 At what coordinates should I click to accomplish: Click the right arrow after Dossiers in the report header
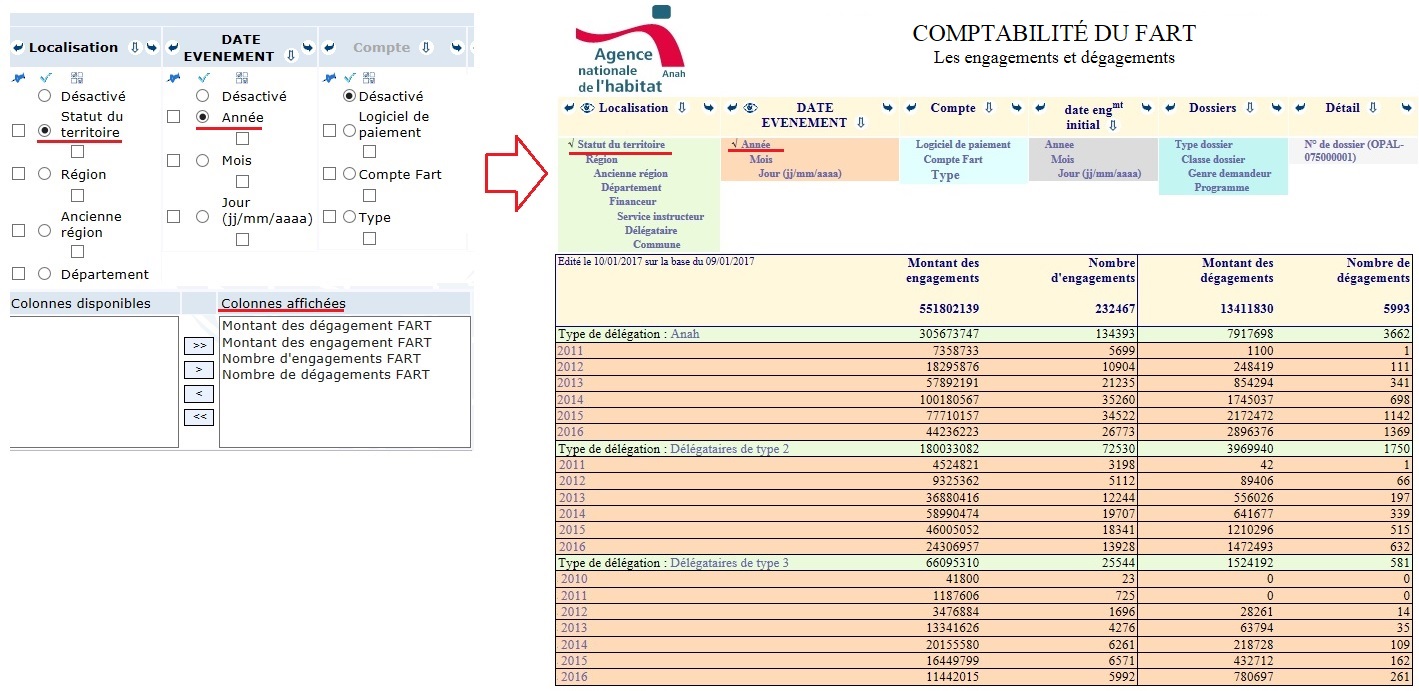point(1277,108)
